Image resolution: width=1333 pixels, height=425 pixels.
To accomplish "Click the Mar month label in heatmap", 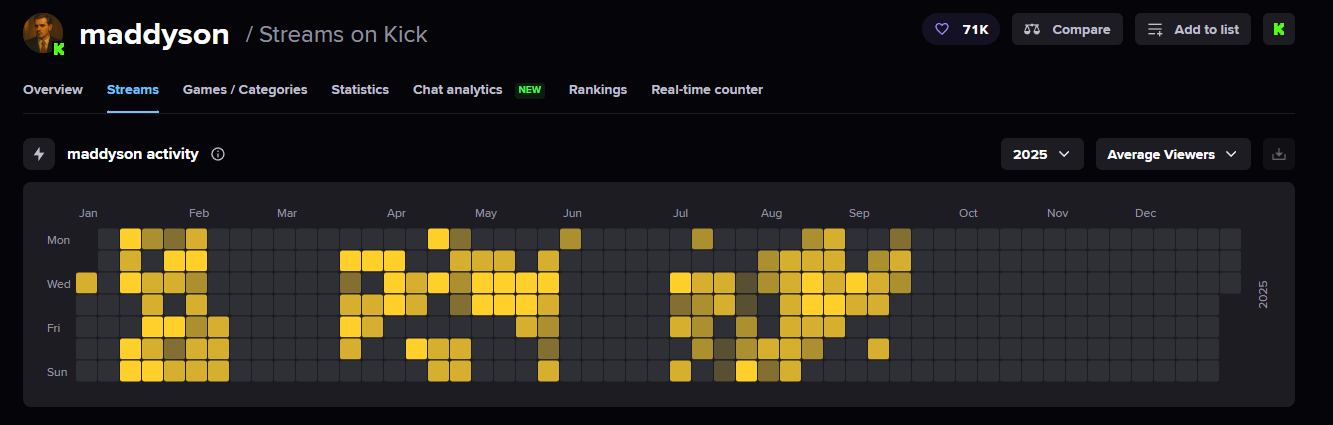I will click(x=287, y=213).
